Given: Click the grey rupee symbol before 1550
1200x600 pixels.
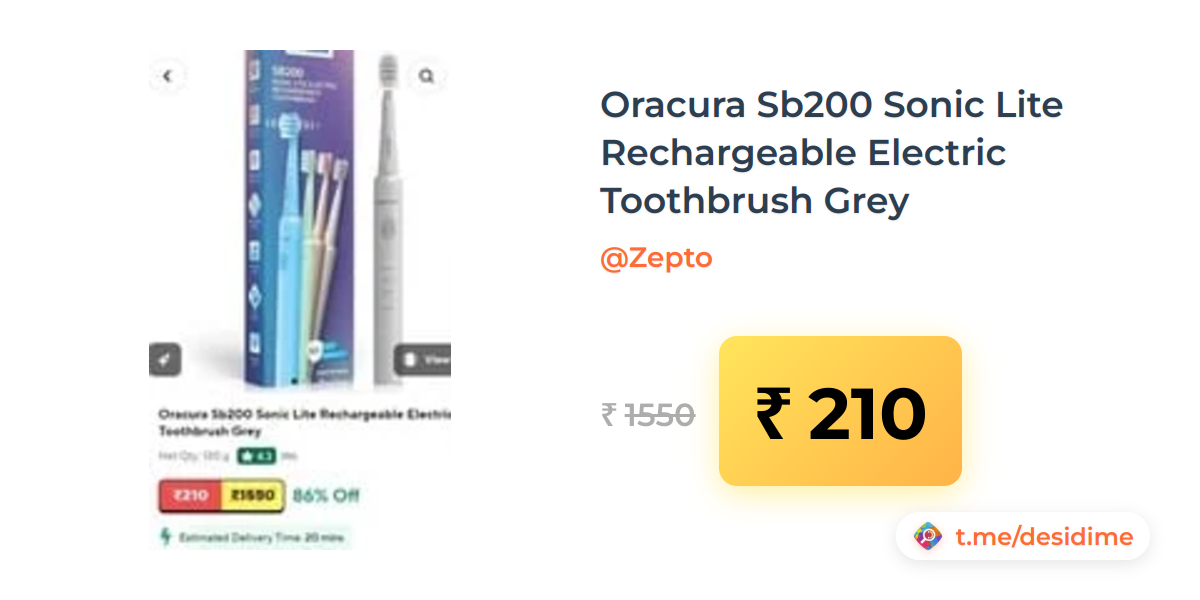Looking at the screenshot, I should pos(608,414).
